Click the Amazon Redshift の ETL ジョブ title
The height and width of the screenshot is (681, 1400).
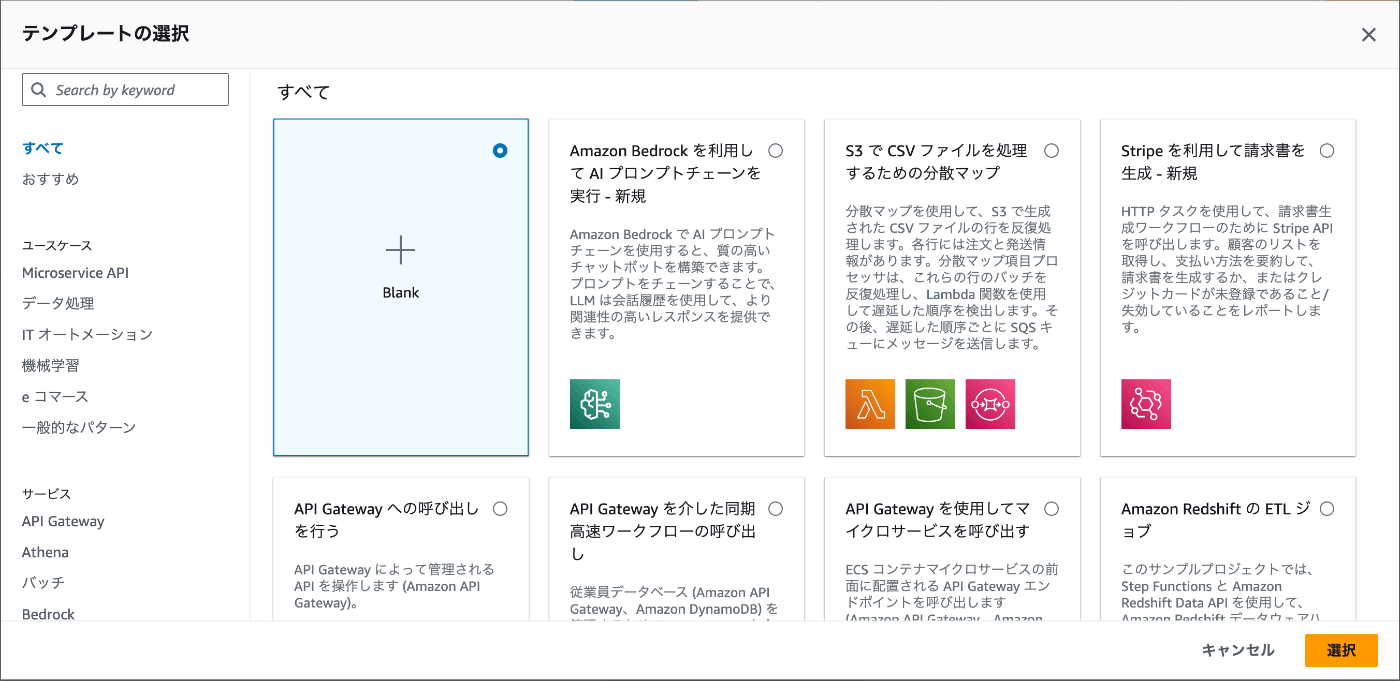[1216, 520]
